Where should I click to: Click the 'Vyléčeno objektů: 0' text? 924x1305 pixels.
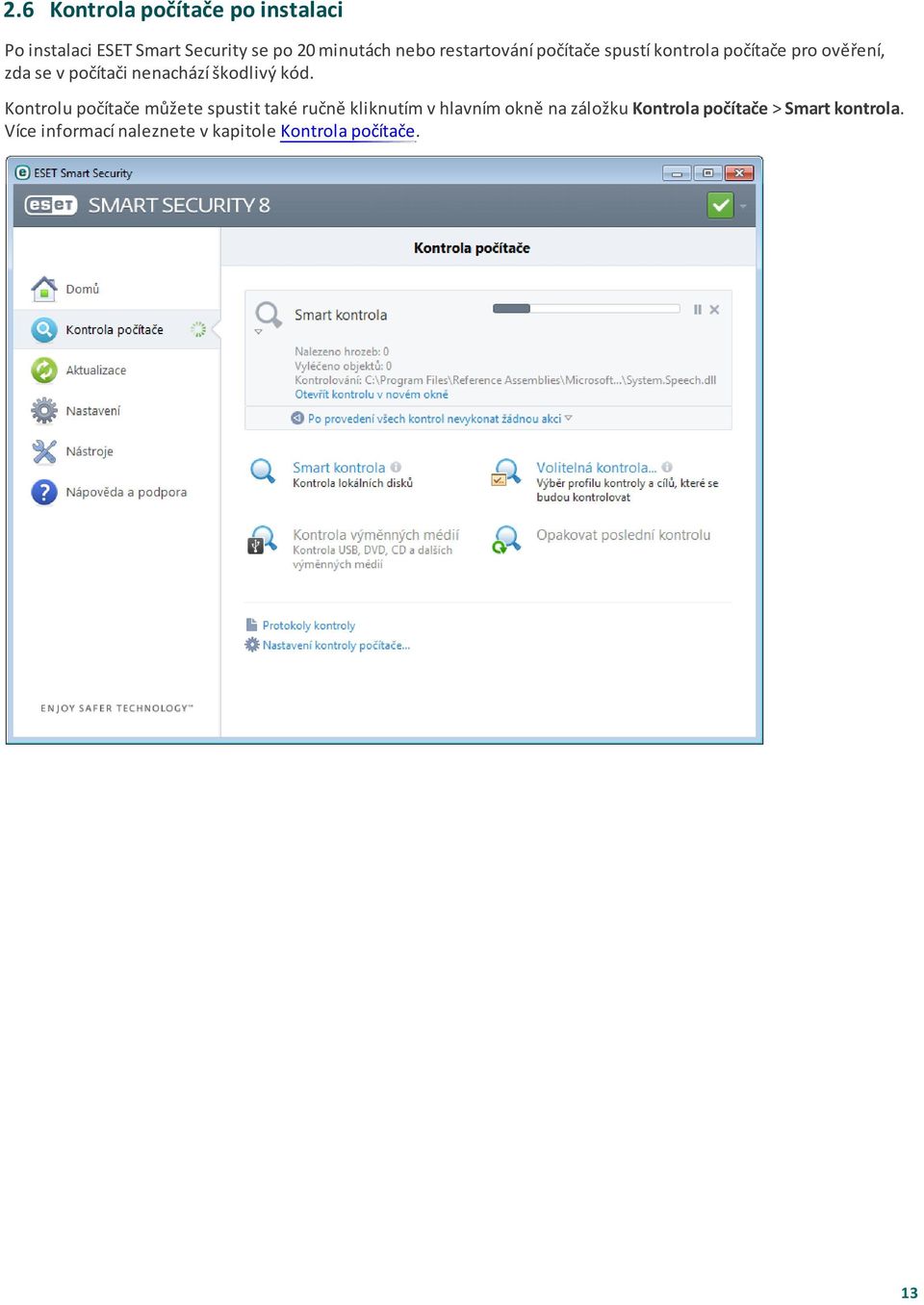(x=343, y=366)
